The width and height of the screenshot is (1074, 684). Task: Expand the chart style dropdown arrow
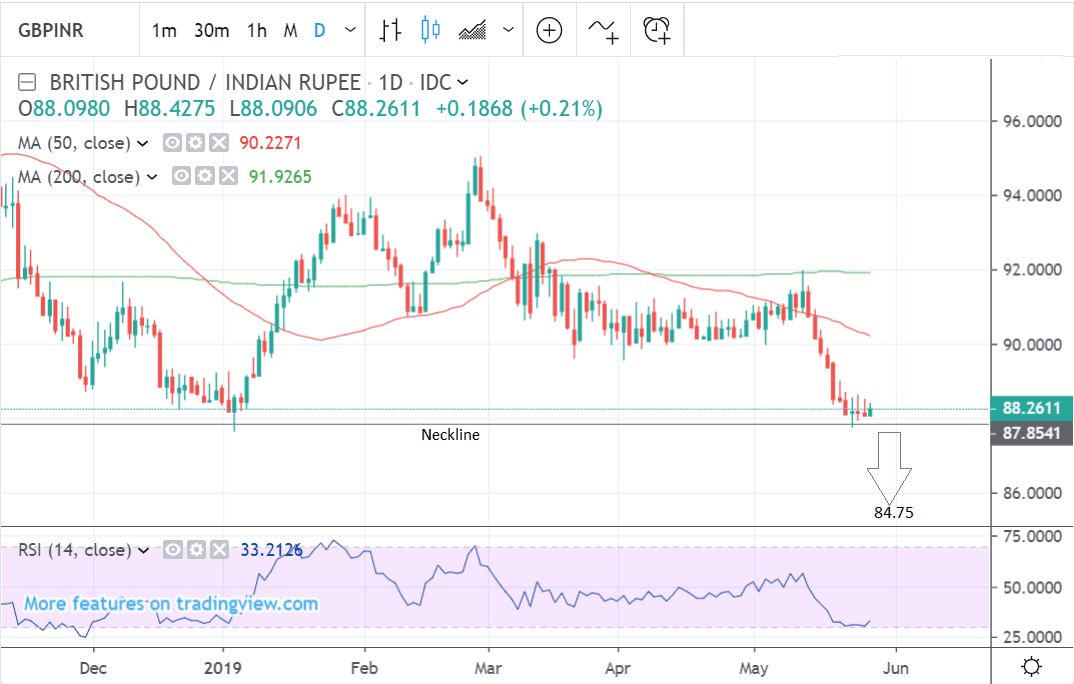point(511,30)
